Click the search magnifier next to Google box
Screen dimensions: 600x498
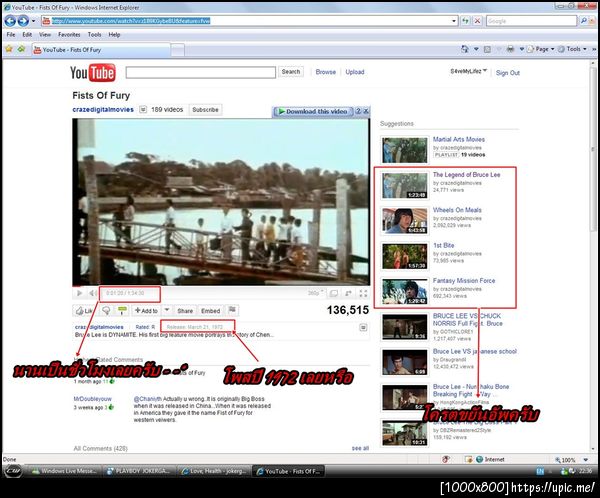[584, 21]
